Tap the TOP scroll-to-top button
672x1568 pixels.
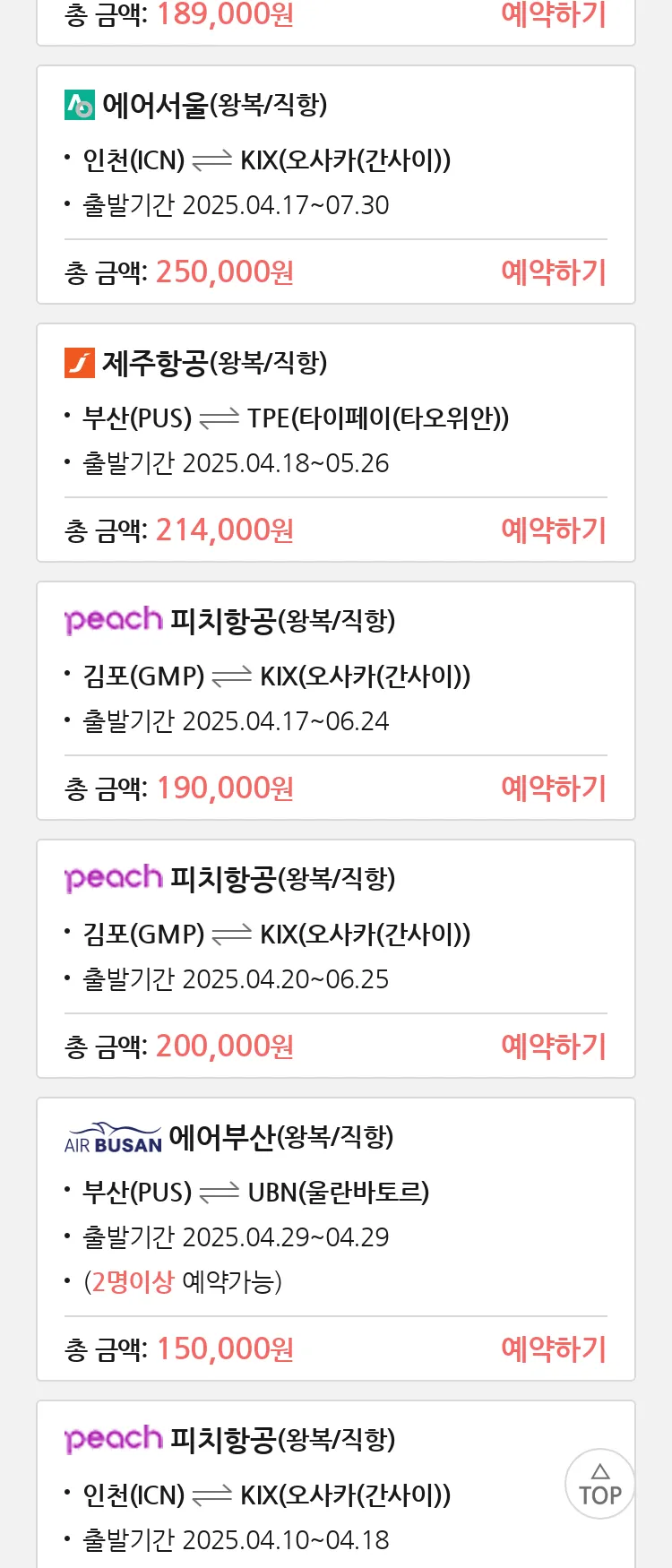point(600,1484)
